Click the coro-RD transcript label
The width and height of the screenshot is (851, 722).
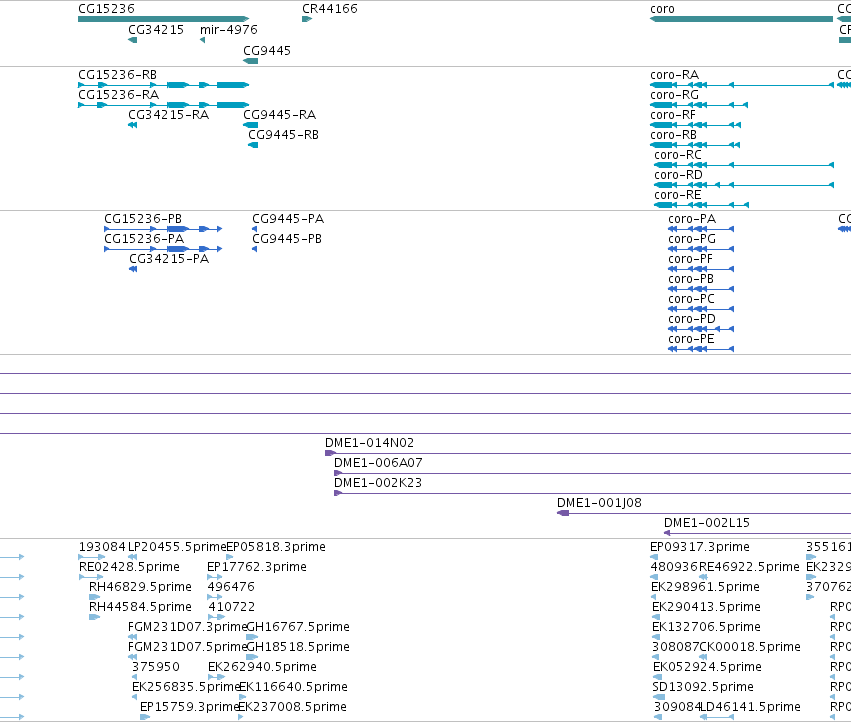tap(678, 175)
